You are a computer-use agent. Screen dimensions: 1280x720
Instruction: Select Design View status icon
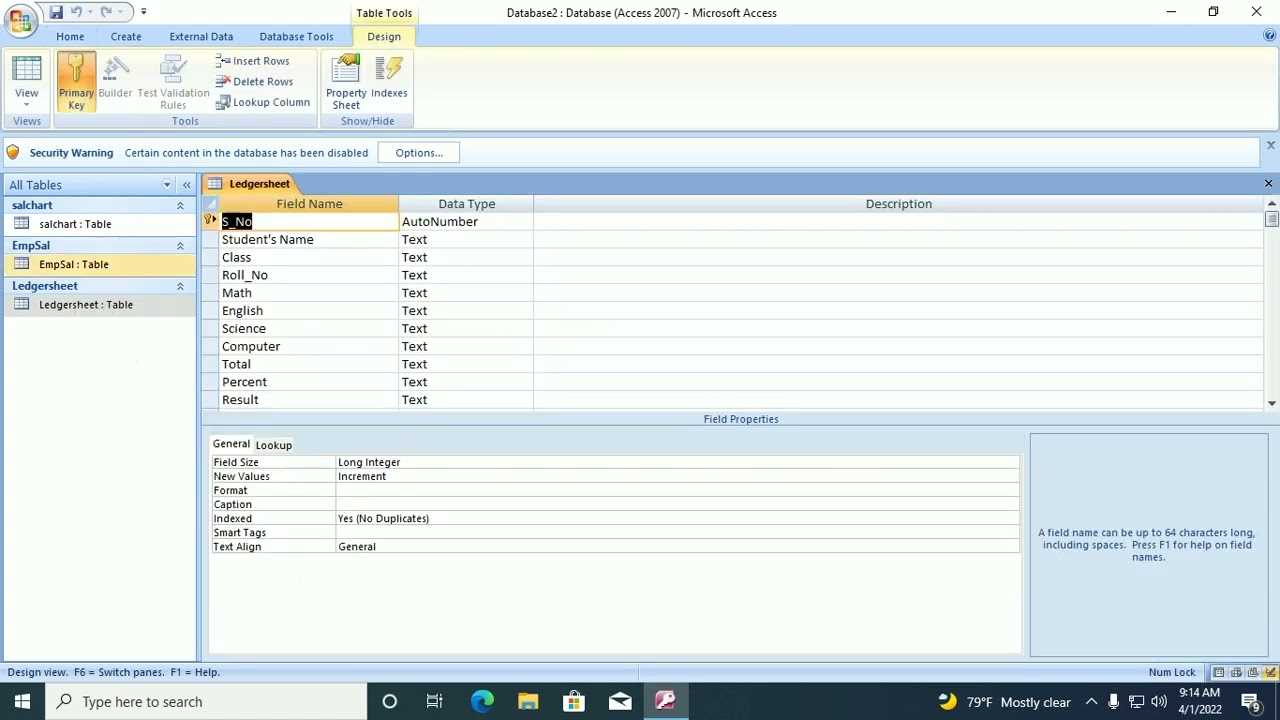(1270, 672)
